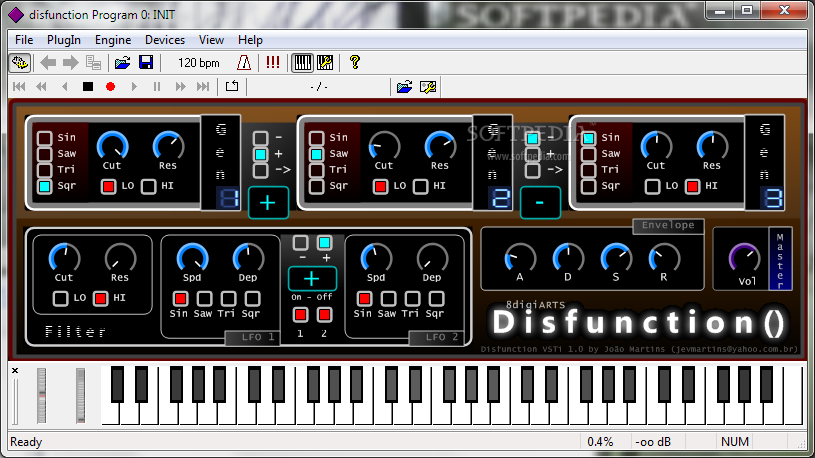Click the Cut knob on generator 1
This screenshot has height=458, width=815.
coord(113,146)
